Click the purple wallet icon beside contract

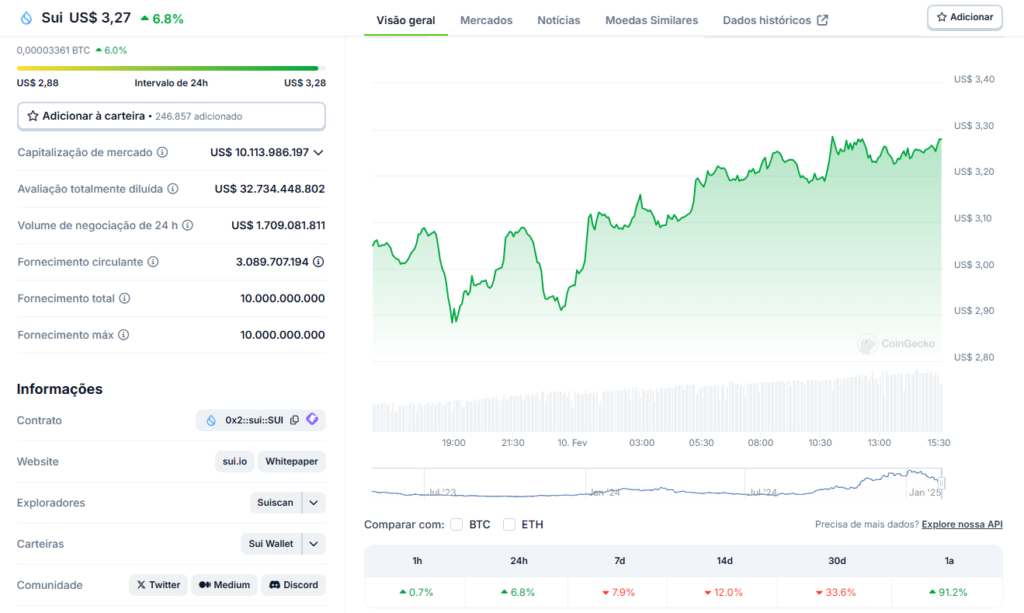coord(312,419)
